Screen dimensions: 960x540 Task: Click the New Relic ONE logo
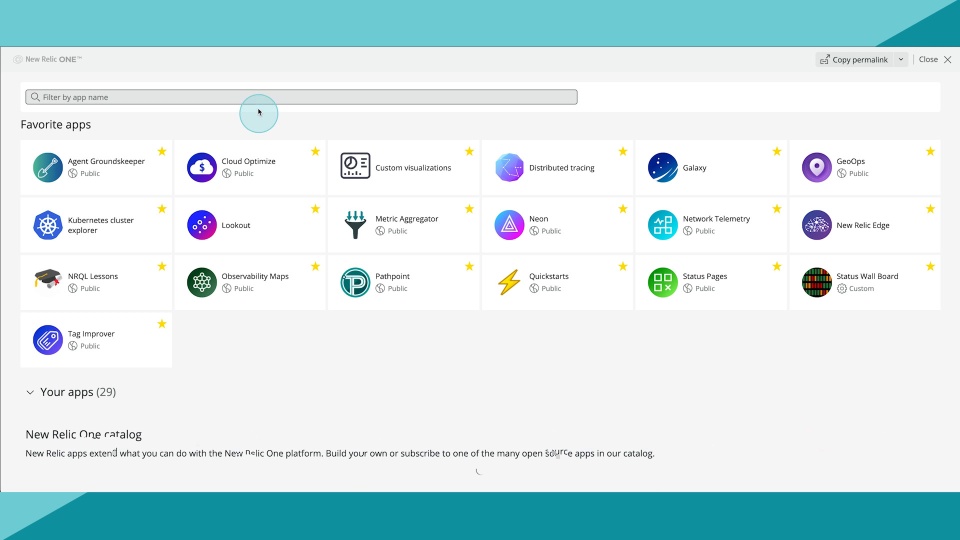point(48,59)
